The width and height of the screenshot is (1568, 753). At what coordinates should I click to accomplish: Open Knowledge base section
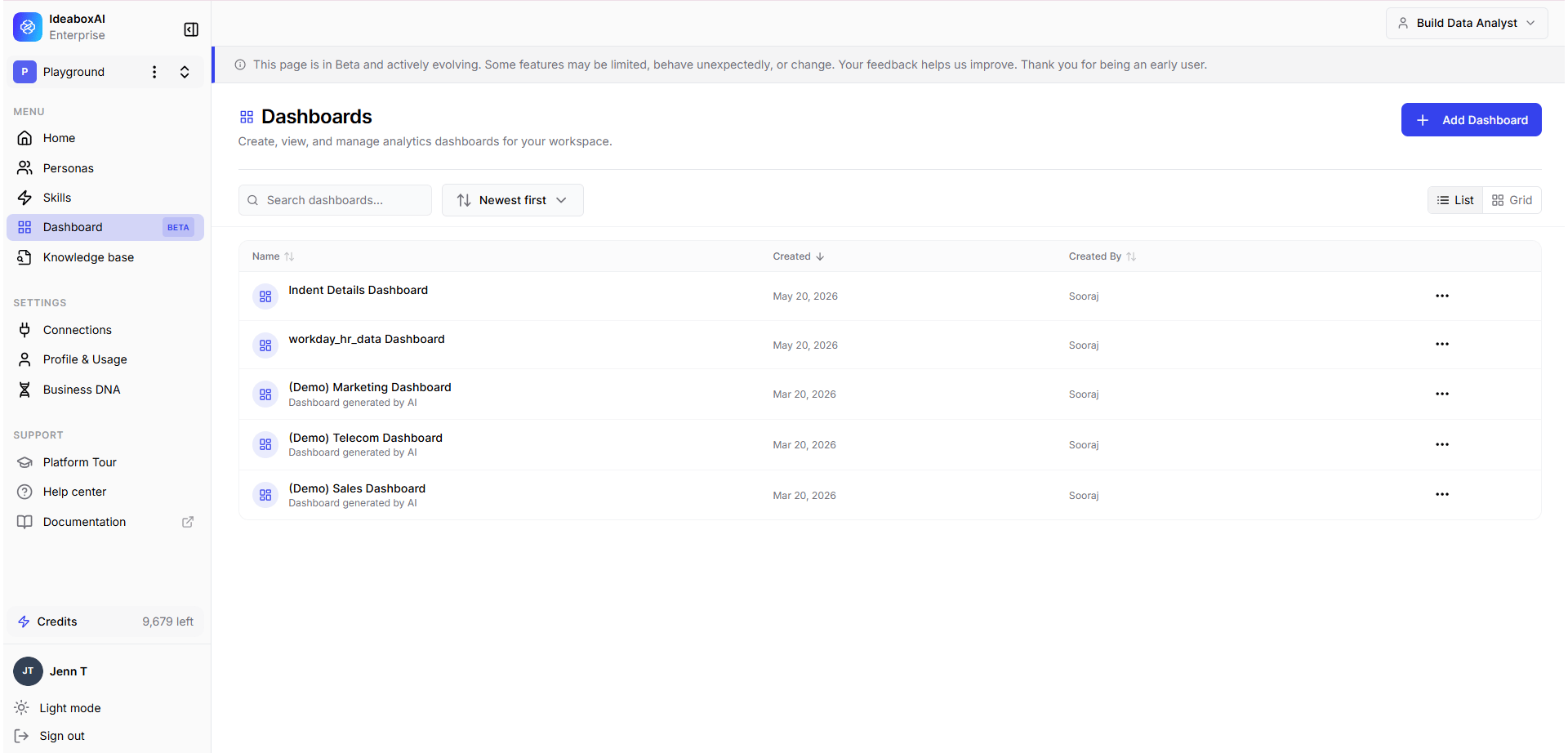pos(105,257)
